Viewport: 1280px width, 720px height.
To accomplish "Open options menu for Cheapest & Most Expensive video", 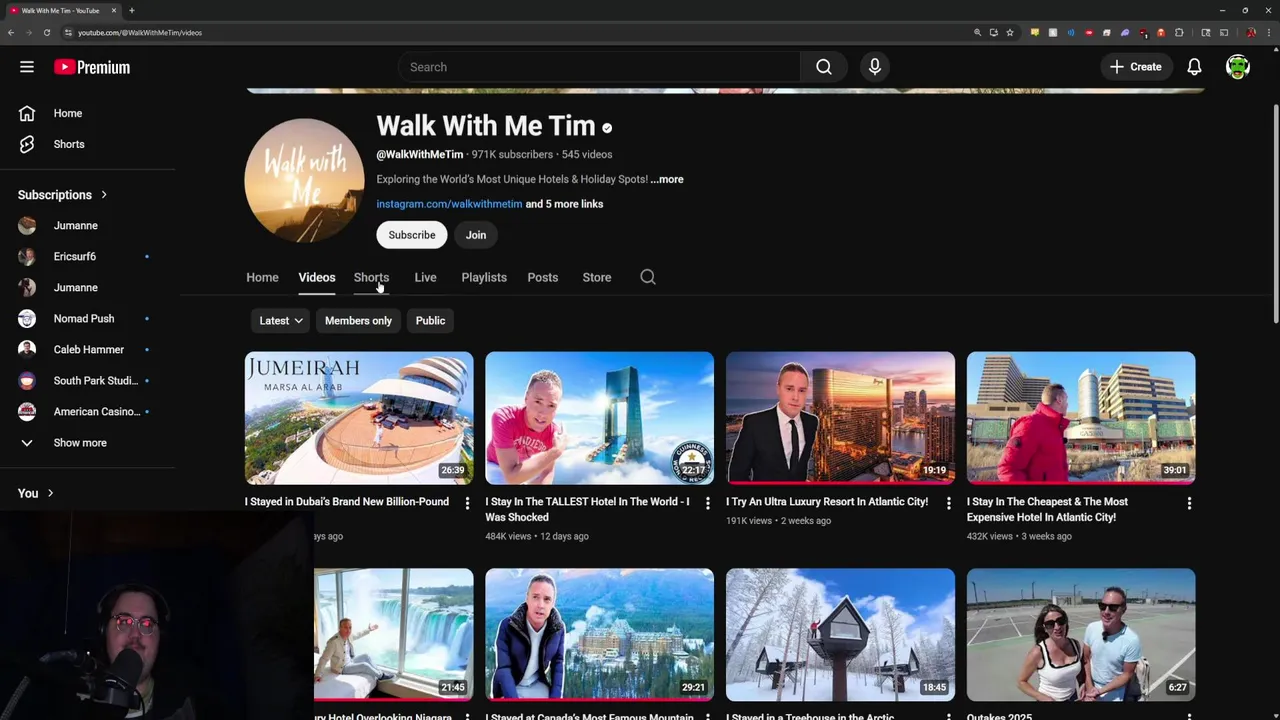I will (1189, 503).
